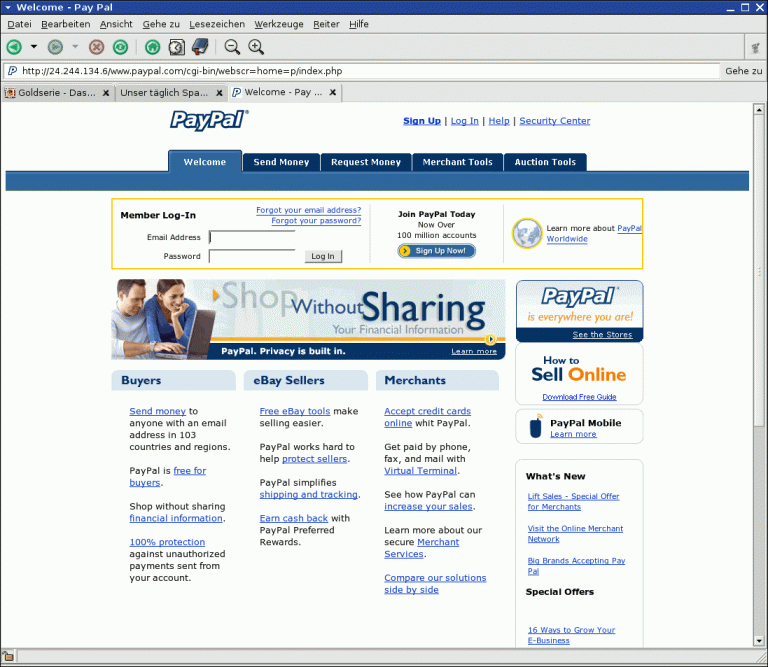Open the Datei menu
This screenshot has height=667, width=768.
click(20, 24)
